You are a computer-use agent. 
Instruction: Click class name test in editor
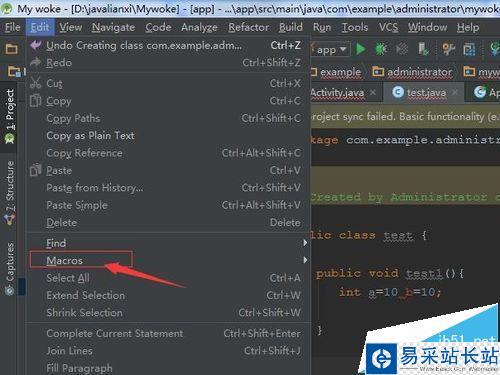tap(398, 235)
